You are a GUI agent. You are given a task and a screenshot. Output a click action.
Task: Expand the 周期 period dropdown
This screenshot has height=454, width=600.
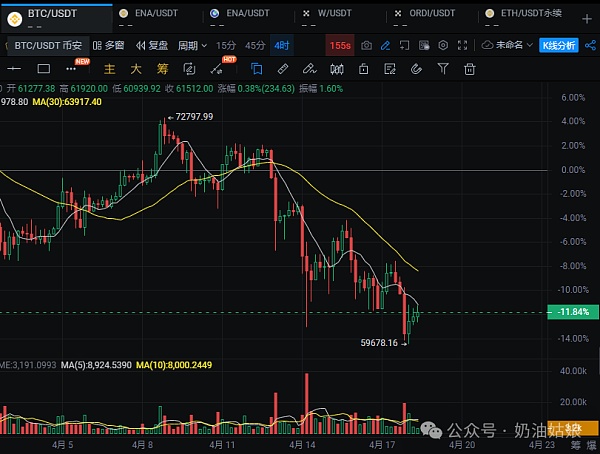click(x=192, y=46)
